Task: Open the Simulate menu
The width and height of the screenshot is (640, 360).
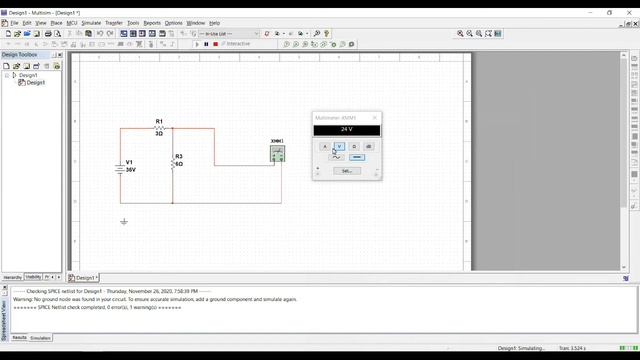Action: click(91, 23)
